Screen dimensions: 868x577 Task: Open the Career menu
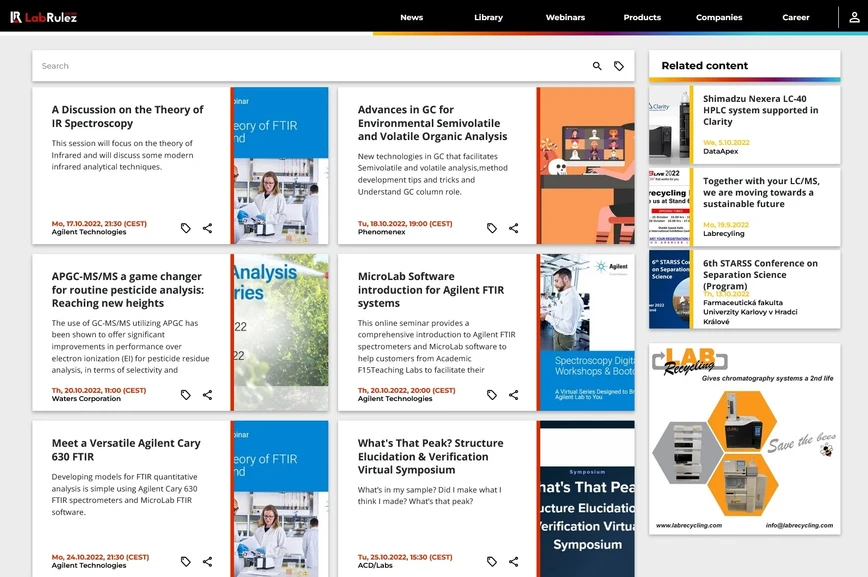795,17
